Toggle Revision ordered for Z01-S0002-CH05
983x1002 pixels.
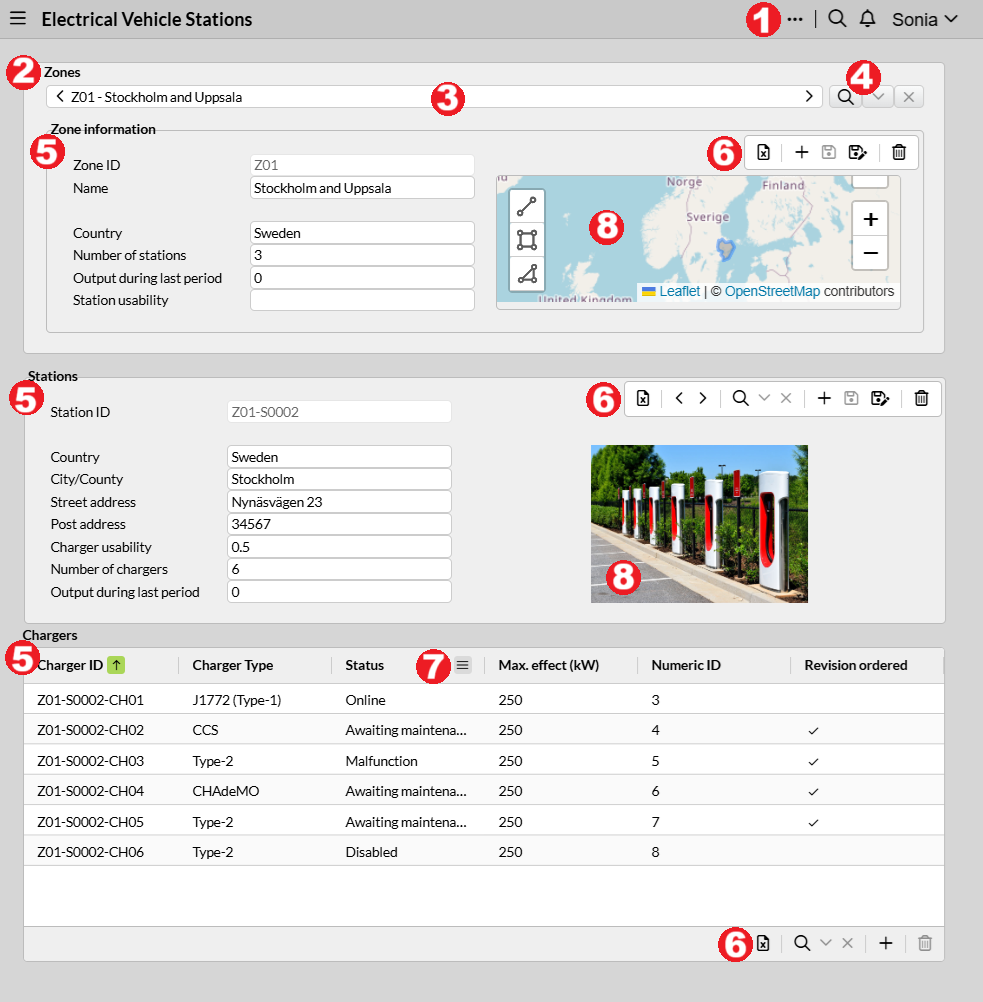coord(813,822)
